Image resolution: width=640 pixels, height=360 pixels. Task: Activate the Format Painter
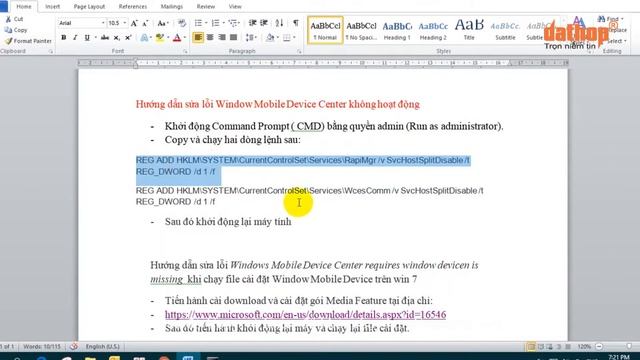[x=28, y=41]
